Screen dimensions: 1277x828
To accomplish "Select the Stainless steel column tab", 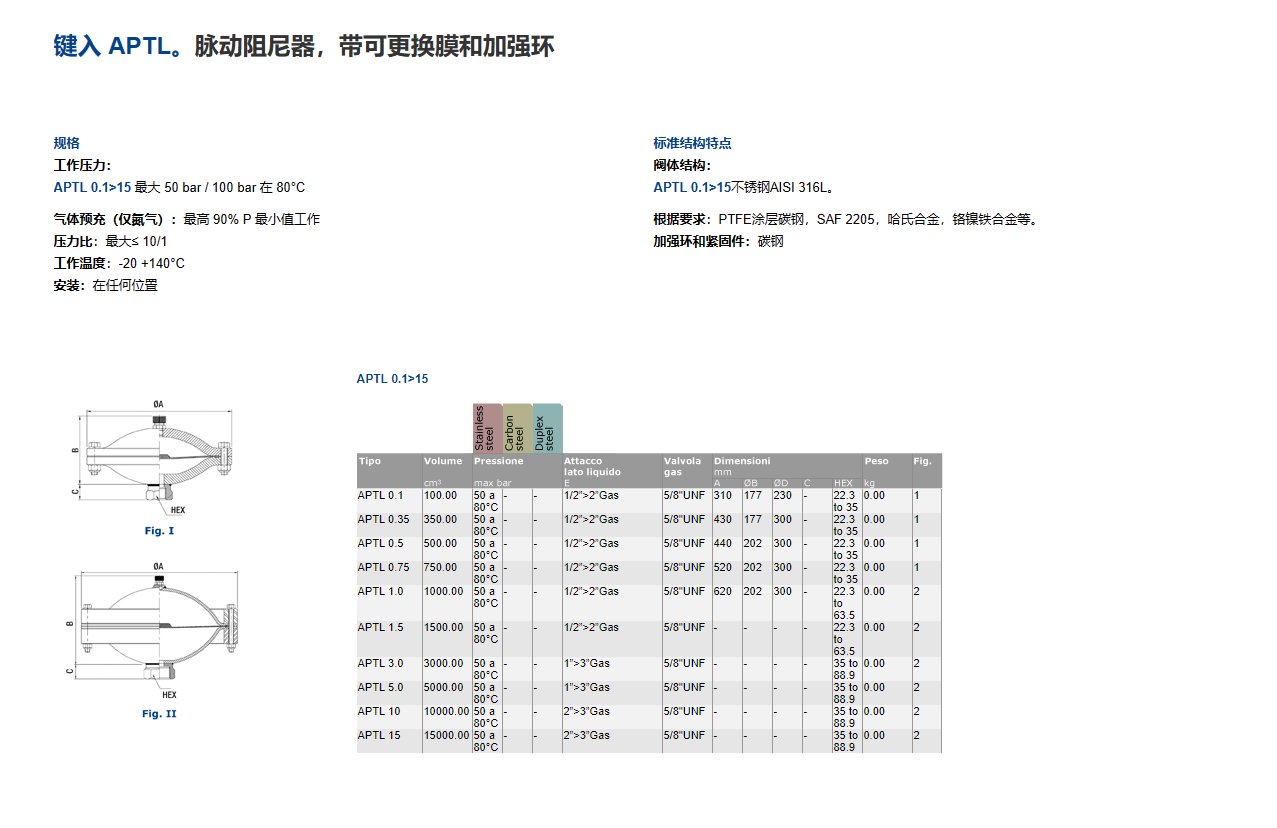I will (487, 428).
